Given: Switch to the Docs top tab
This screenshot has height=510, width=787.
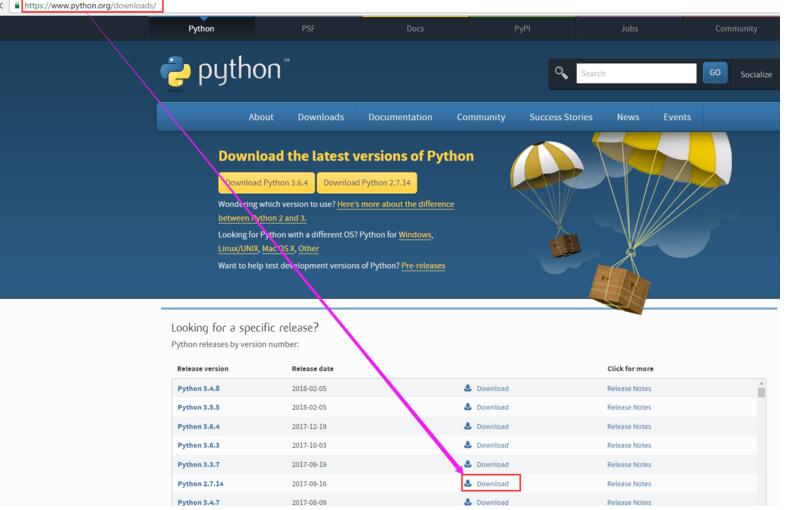Looking at the screenshot, I should pyautogui.click(x=415, y=28).
